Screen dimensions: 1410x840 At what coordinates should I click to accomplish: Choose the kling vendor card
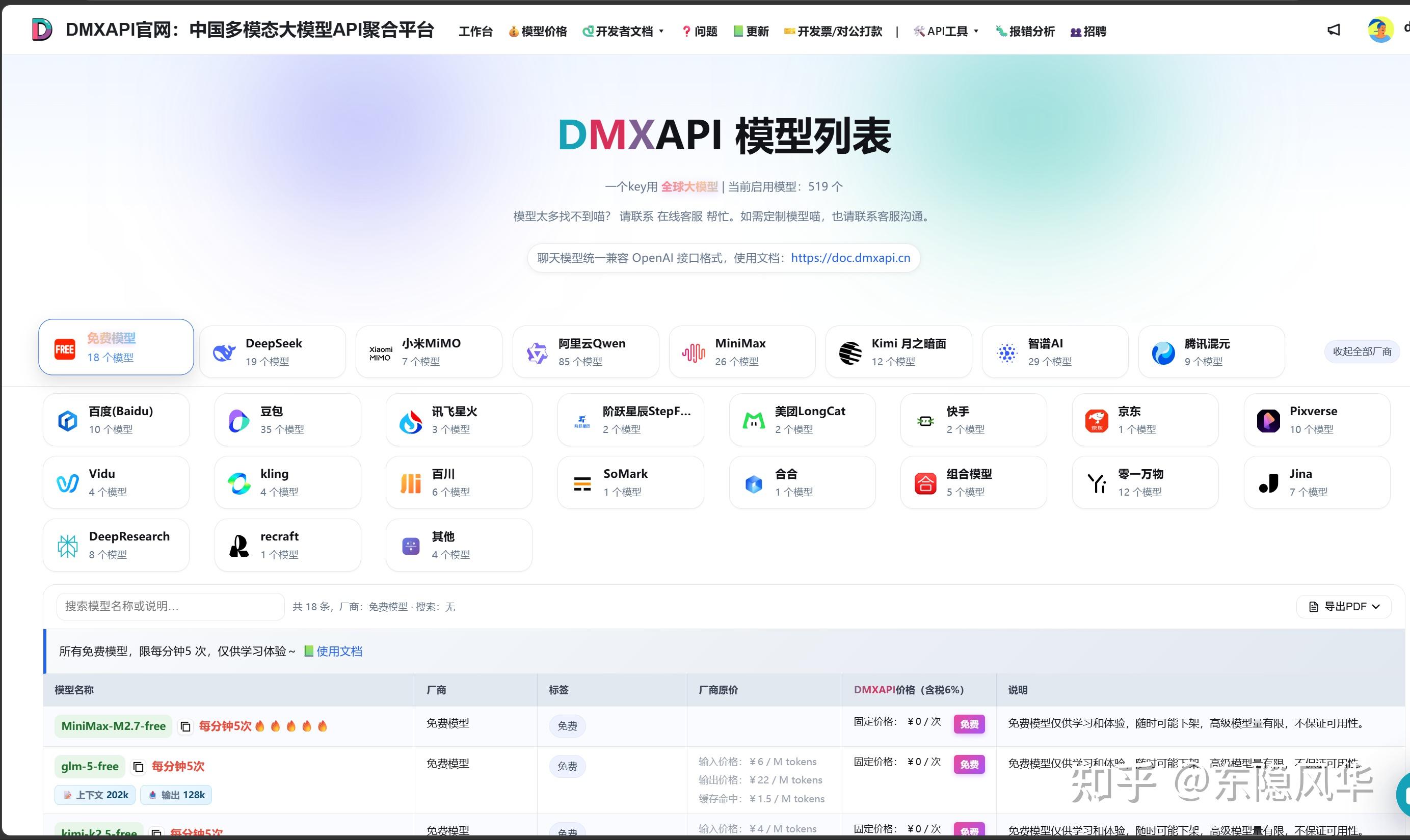point(288,482)
